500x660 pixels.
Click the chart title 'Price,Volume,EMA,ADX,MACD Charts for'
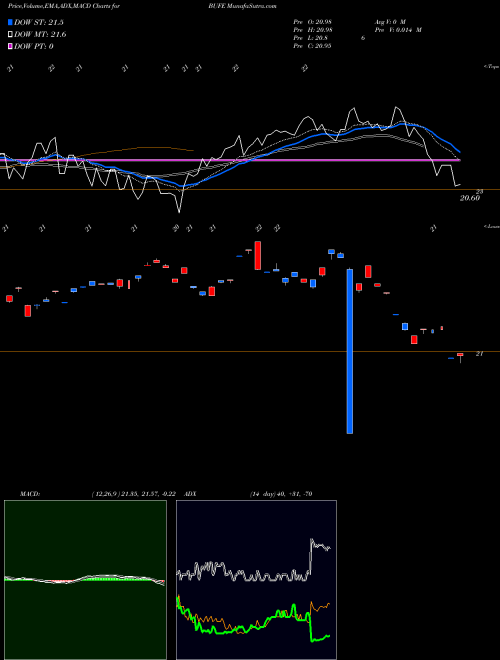pos(64,6)
